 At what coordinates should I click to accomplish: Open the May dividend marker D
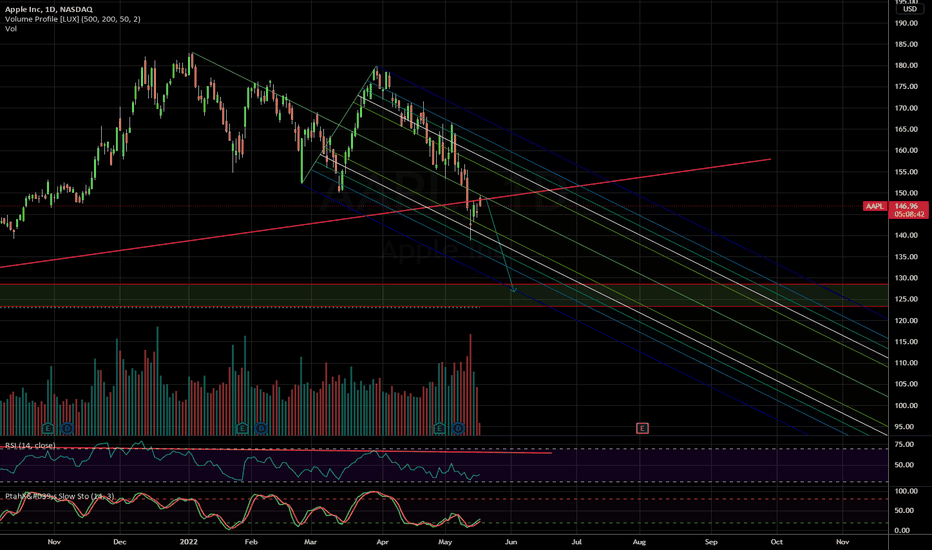(x=458, y=428)
